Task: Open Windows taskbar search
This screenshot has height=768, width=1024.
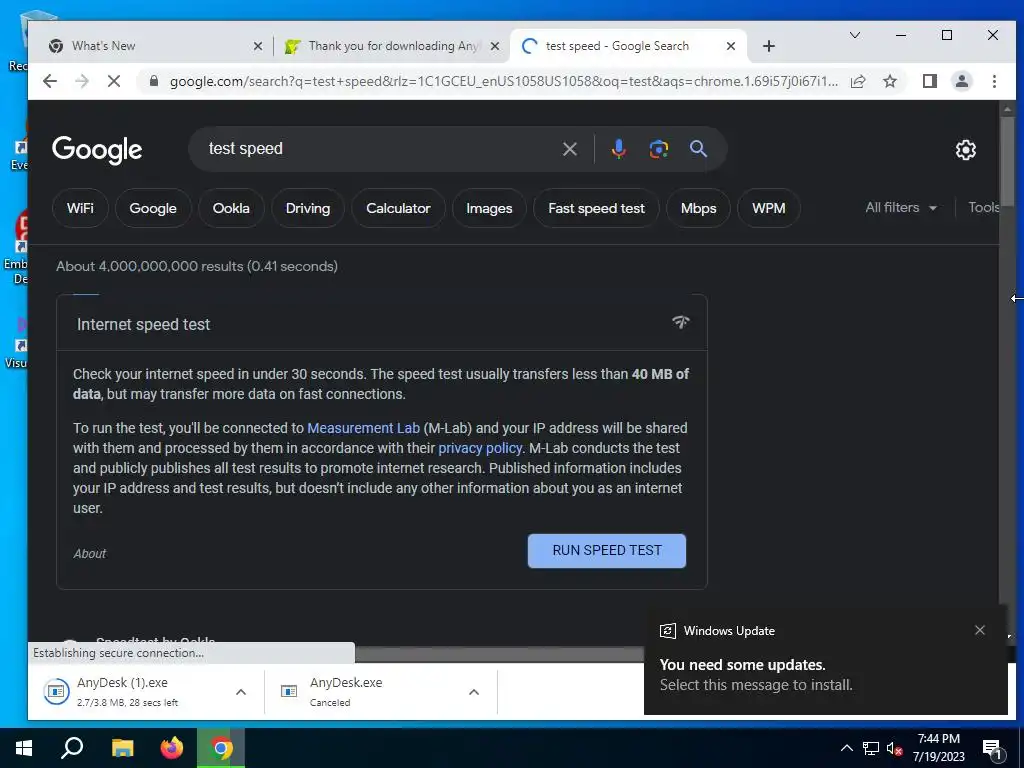Action: 72,748
